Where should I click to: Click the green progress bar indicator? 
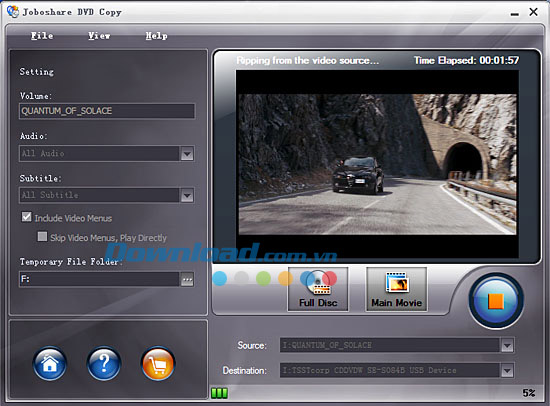(219, 393)
